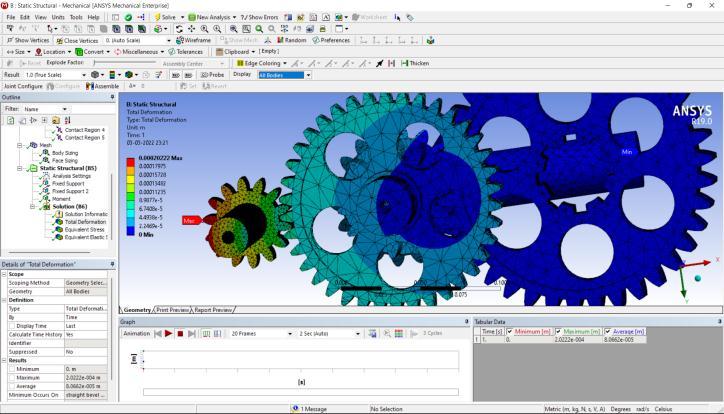The image size is (724, 414).
Task: Open the Tools menu
Action: pyautogui.click(x=76, y=17)
